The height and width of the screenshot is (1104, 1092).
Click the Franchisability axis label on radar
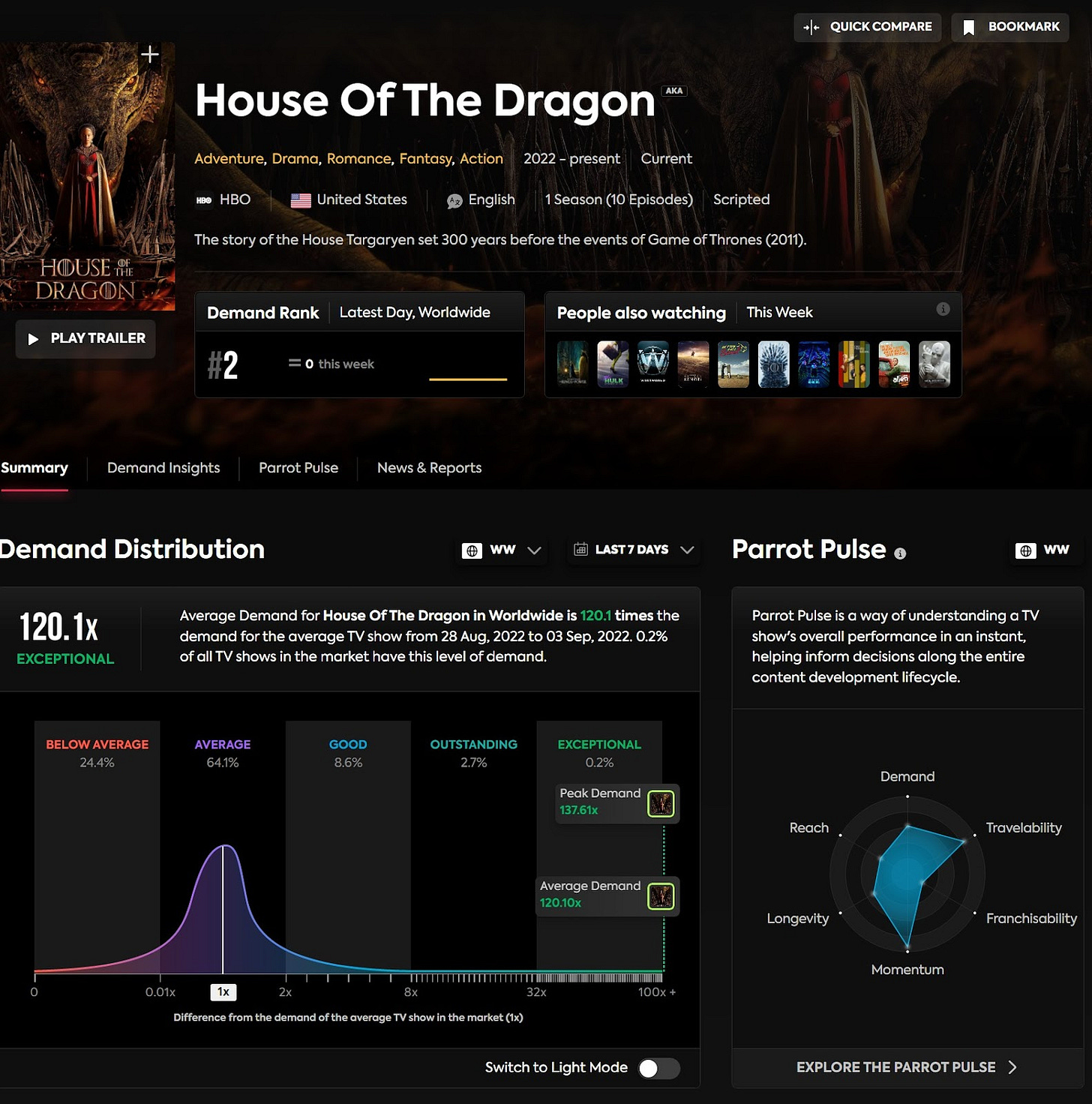1031,919
